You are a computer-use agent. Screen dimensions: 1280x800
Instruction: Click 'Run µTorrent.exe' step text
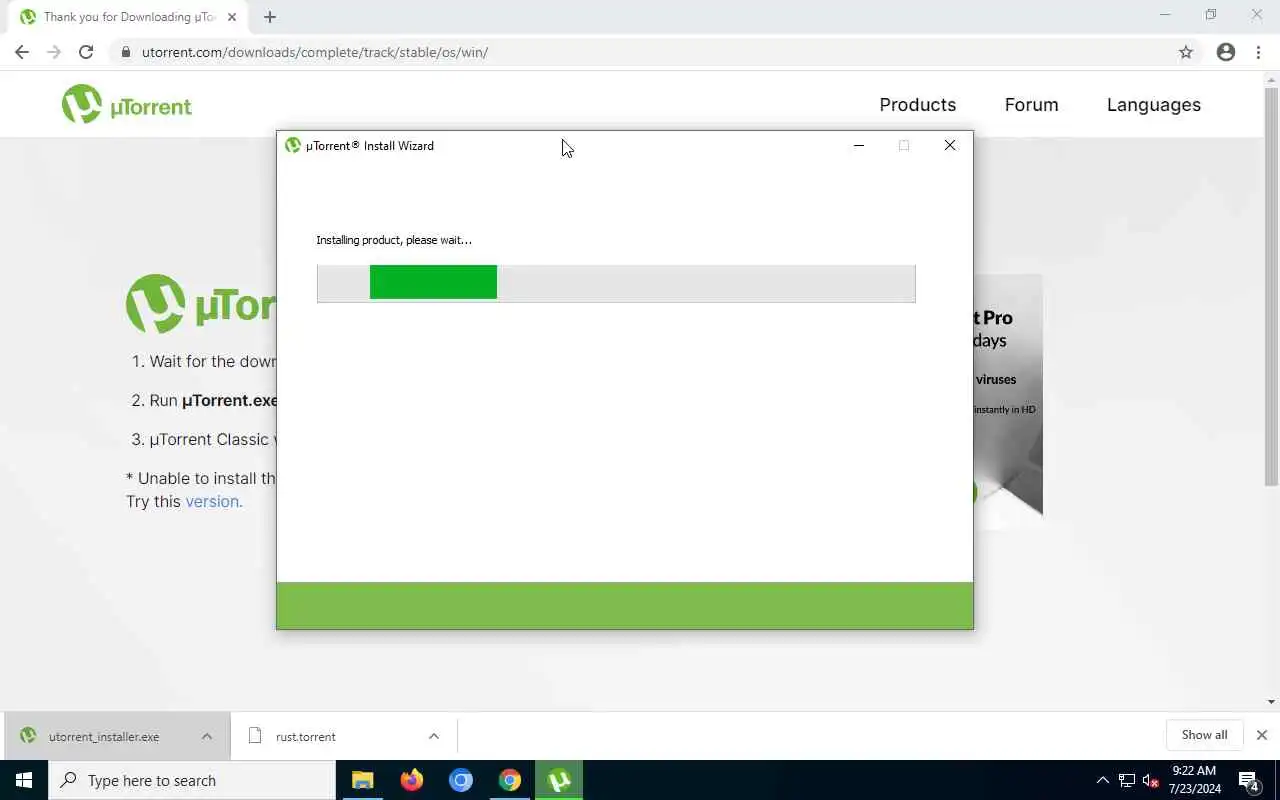[213, 400]
